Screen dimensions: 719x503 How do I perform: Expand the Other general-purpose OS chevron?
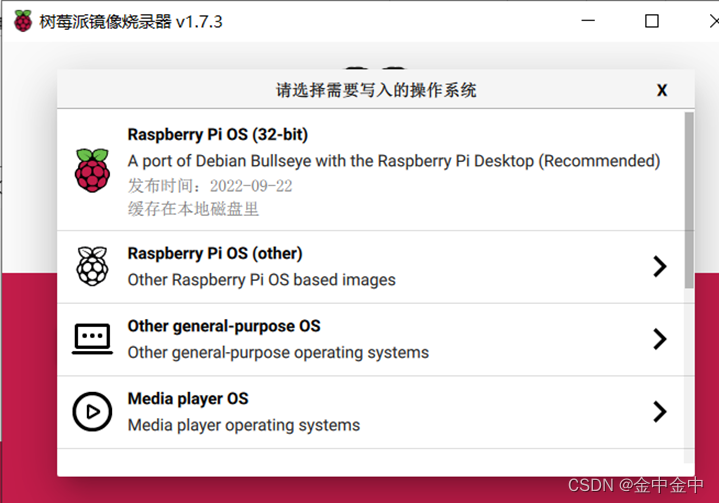pos(659,339)
